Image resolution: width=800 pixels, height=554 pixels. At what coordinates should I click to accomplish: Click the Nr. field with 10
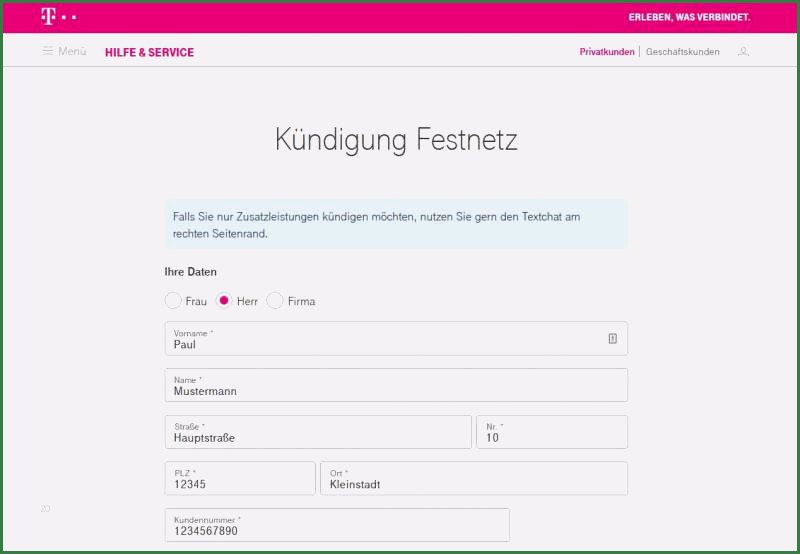552,432
